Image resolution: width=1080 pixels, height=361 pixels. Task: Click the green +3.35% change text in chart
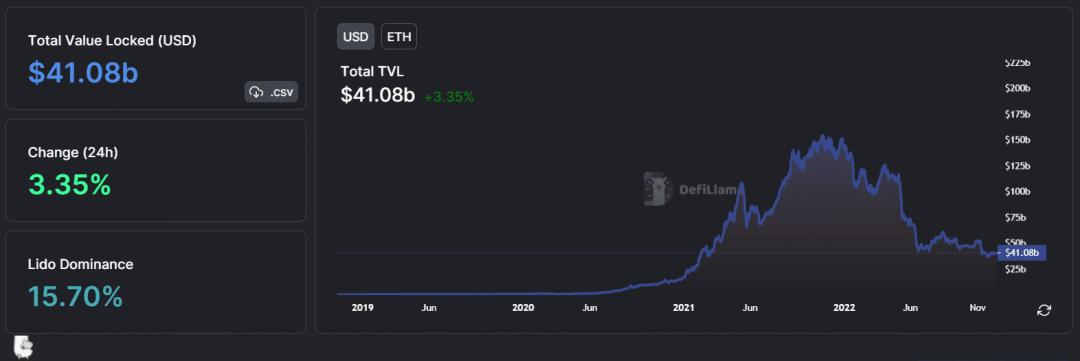pos(449,96)
